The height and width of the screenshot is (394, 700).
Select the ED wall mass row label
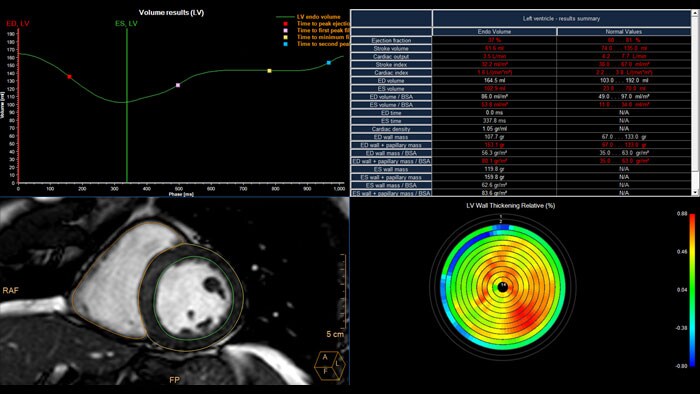(x=391, y=137)
